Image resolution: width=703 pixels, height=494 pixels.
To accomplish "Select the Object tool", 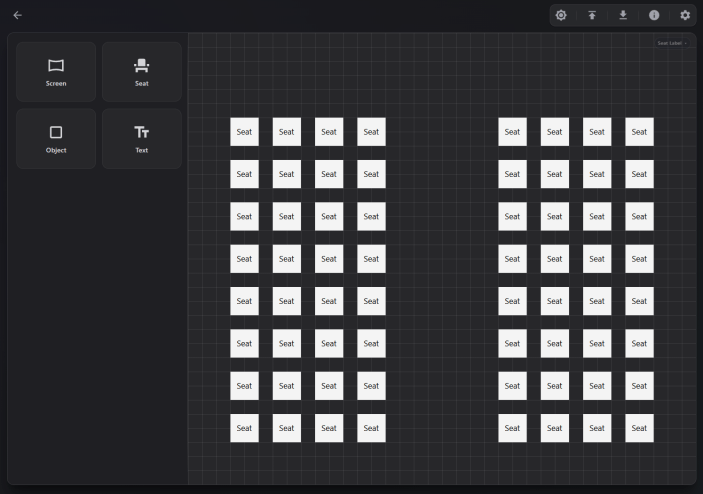I will [56, 138].
